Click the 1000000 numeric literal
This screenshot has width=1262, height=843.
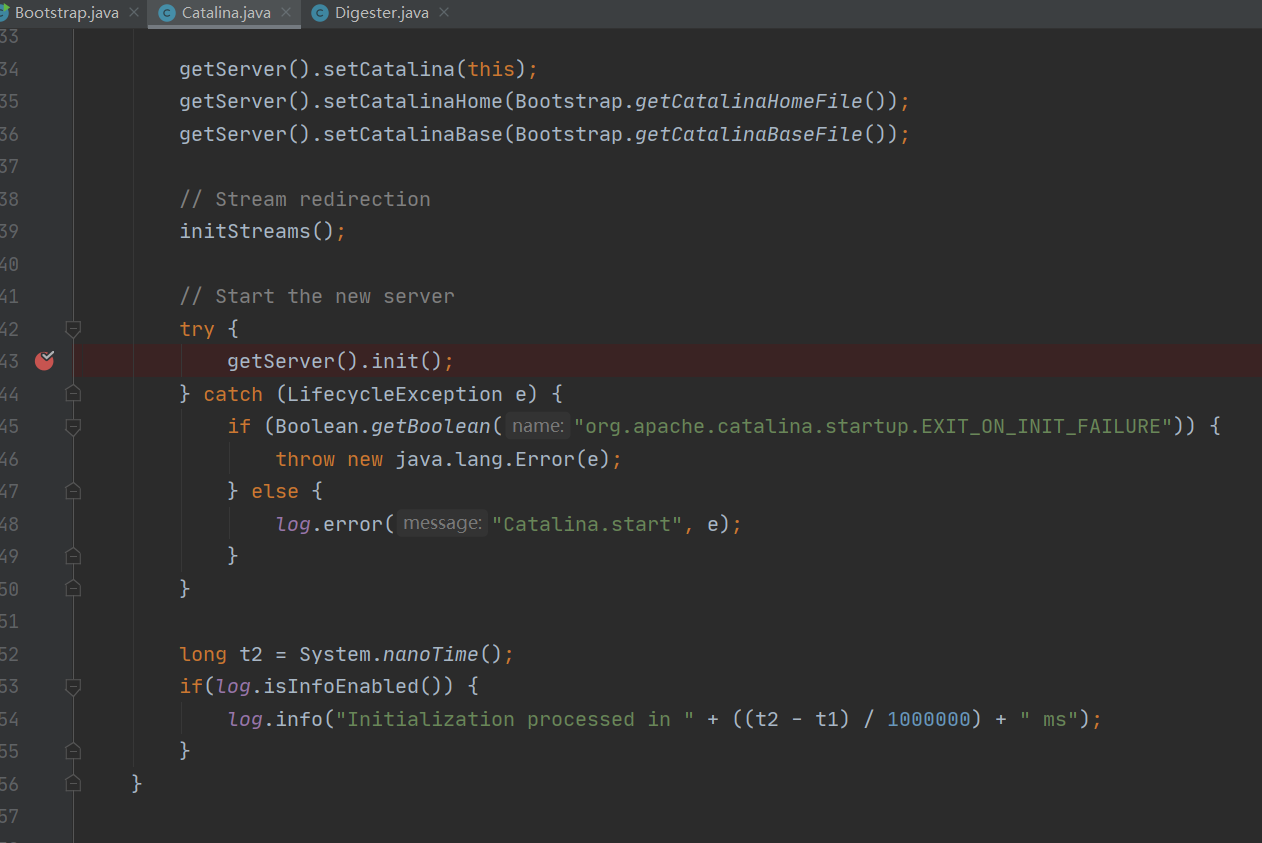(929, 719)
